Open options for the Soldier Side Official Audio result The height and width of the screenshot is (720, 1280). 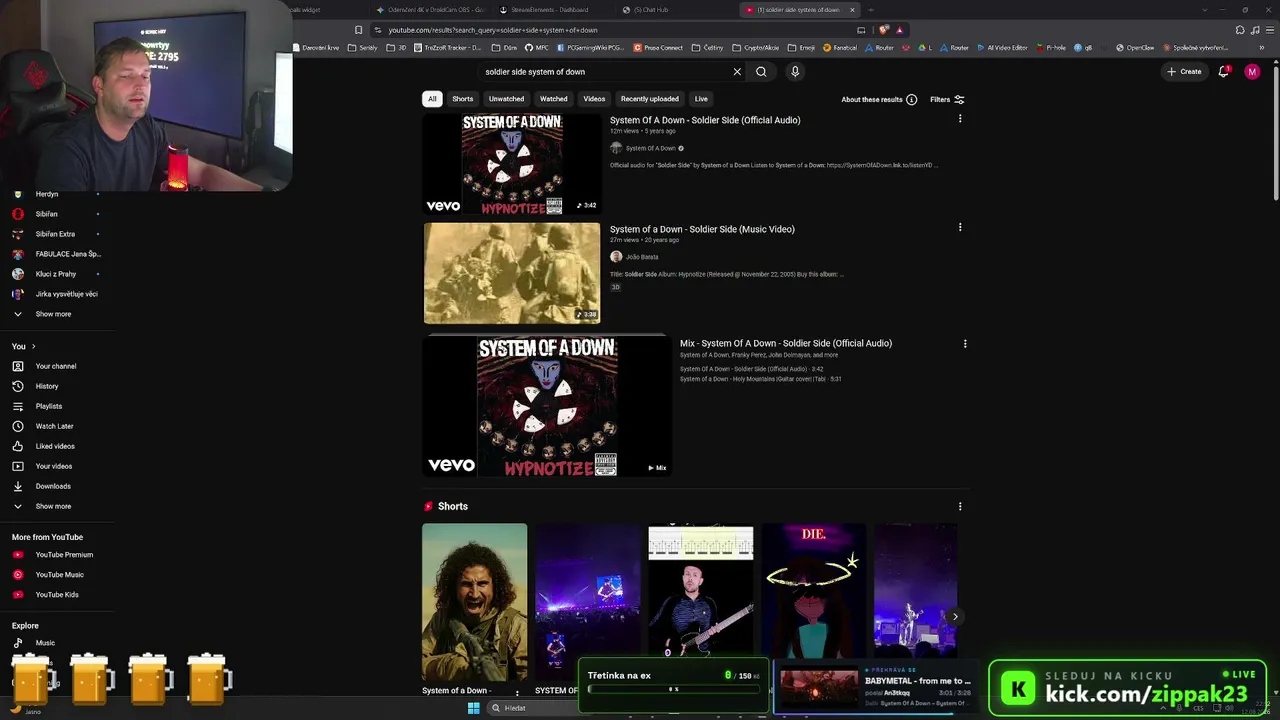[x=960, y=119]
